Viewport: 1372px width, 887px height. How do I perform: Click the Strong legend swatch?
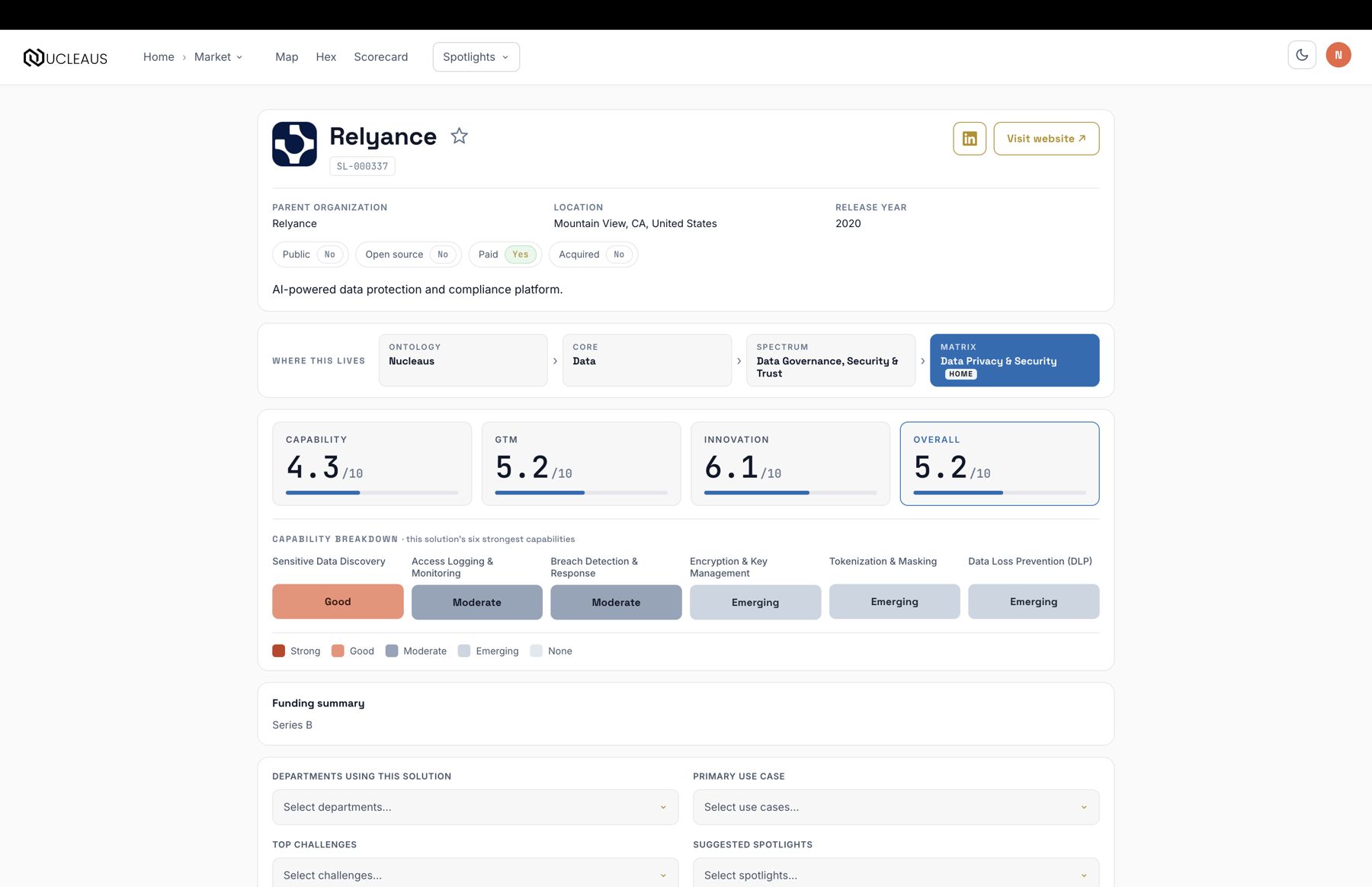(278, 651)
